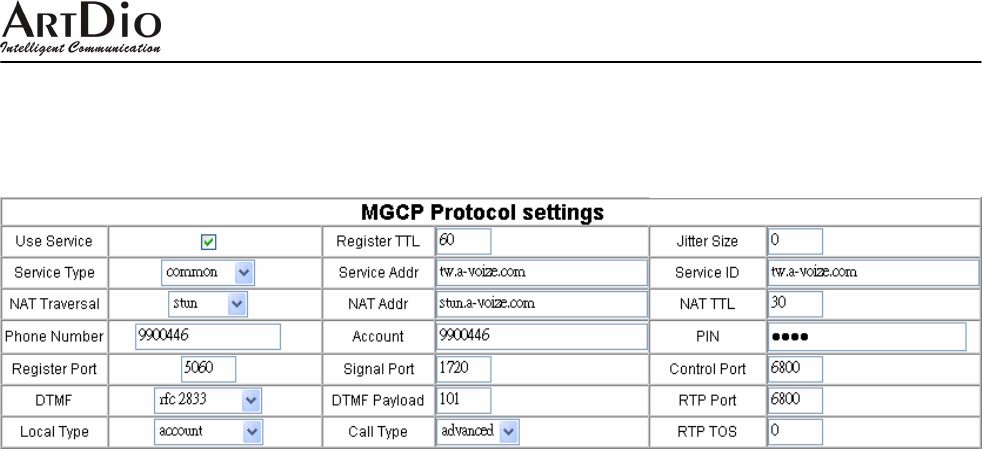Screen dimensions: 982x449
Task: Click the Signal Port input
Action: click(464, 368)
